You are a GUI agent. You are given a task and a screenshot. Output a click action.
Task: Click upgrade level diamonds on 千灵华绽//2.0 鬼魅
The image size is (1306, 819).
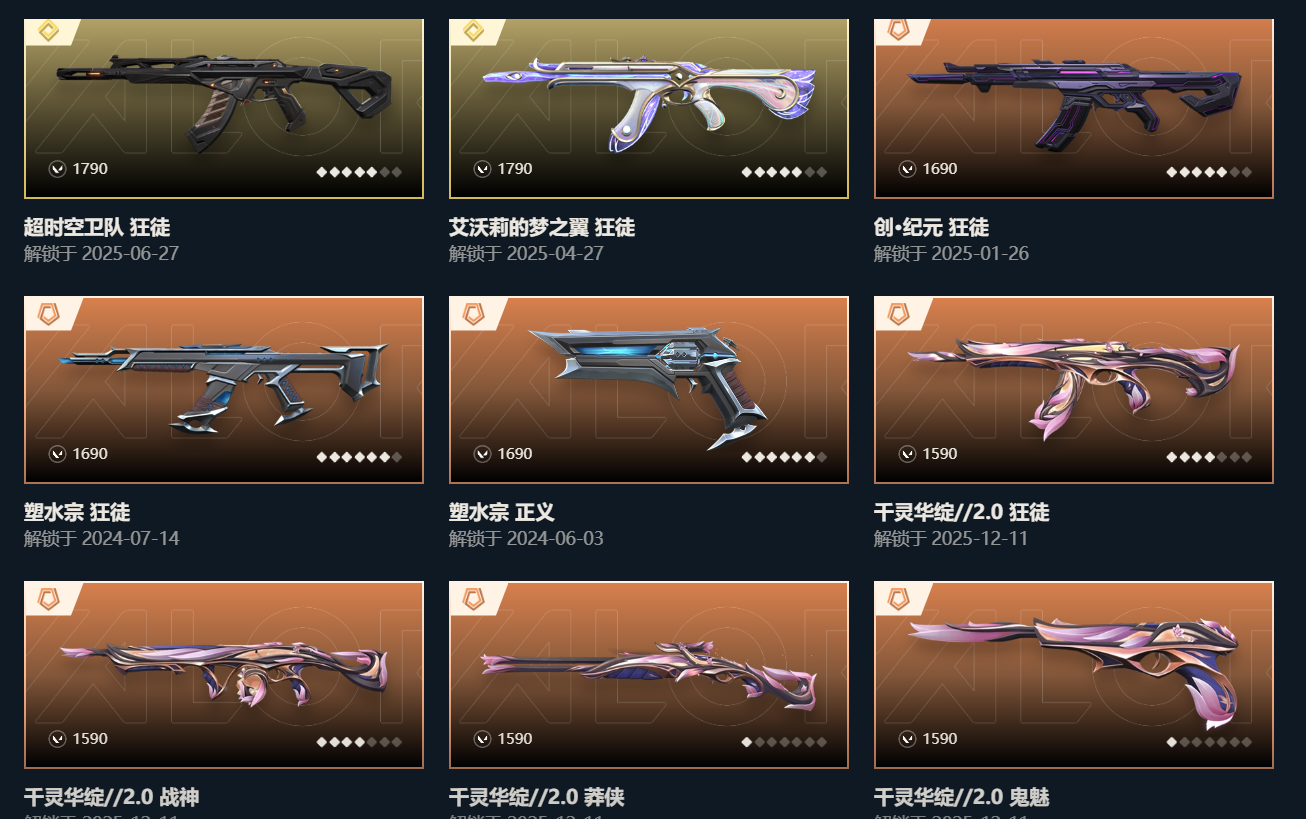click(1209, 742)
